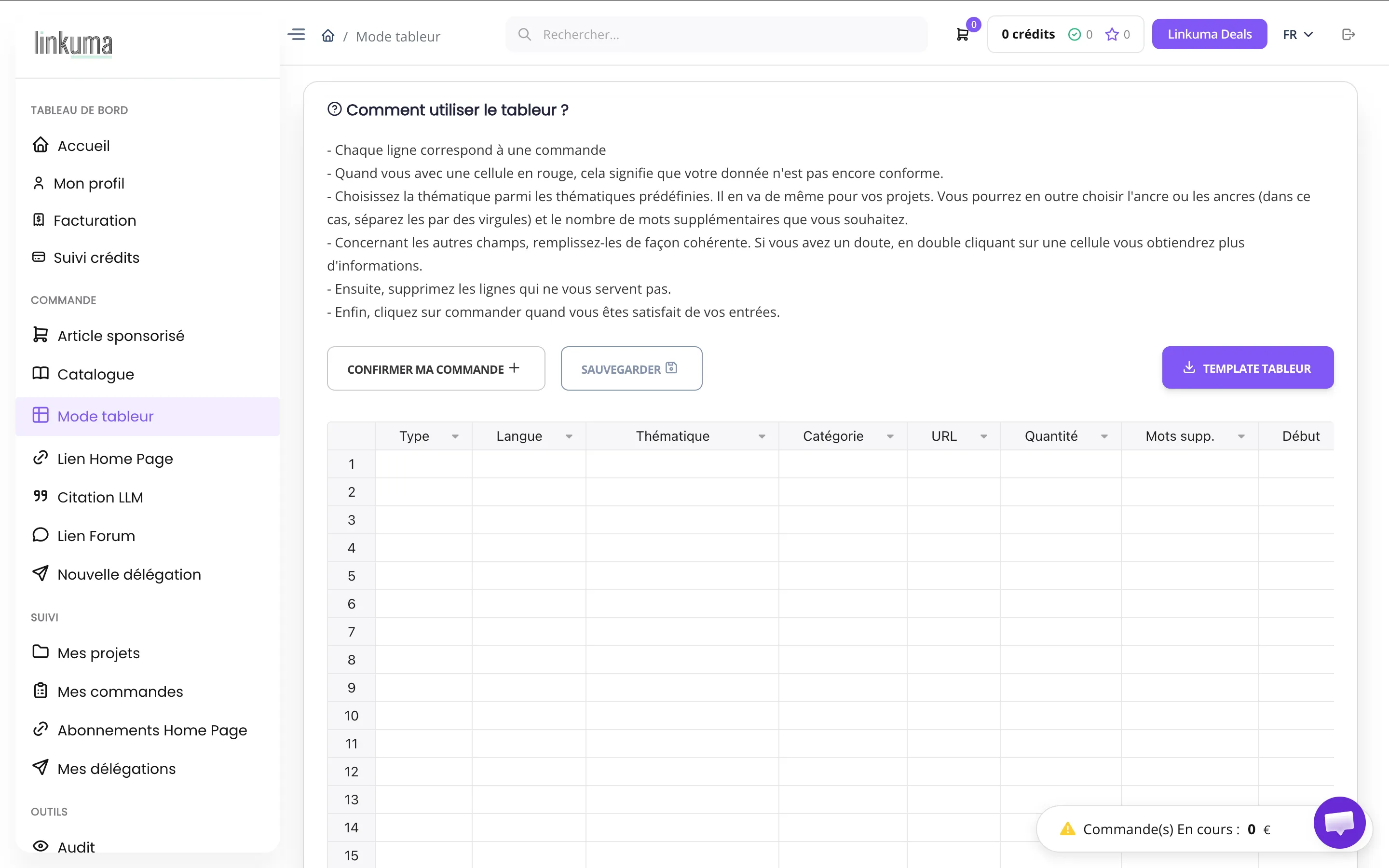Click Confirmer ma commande button
Image resolution: width=1389 pixels, height=868 pixels.
(x=436, y=368)
